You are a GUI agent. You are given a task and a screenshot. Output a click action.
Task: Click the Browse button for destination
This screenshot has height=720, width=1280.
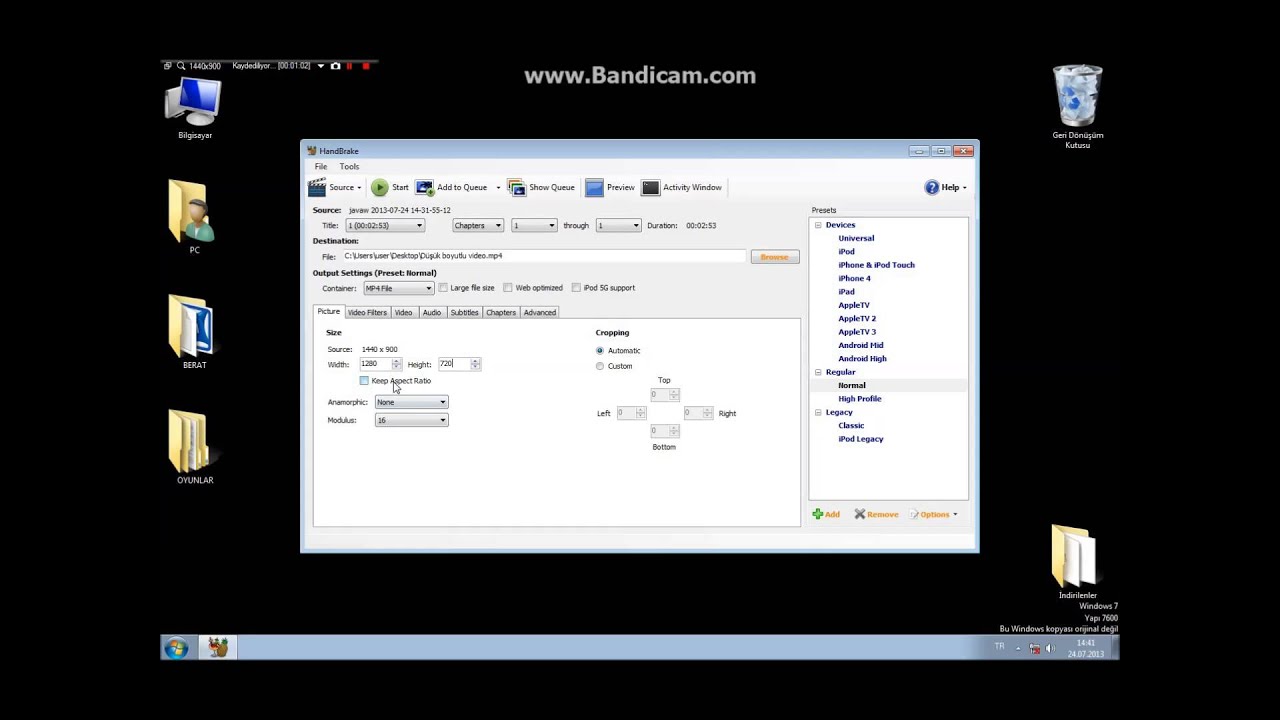[x=774, y=257]
